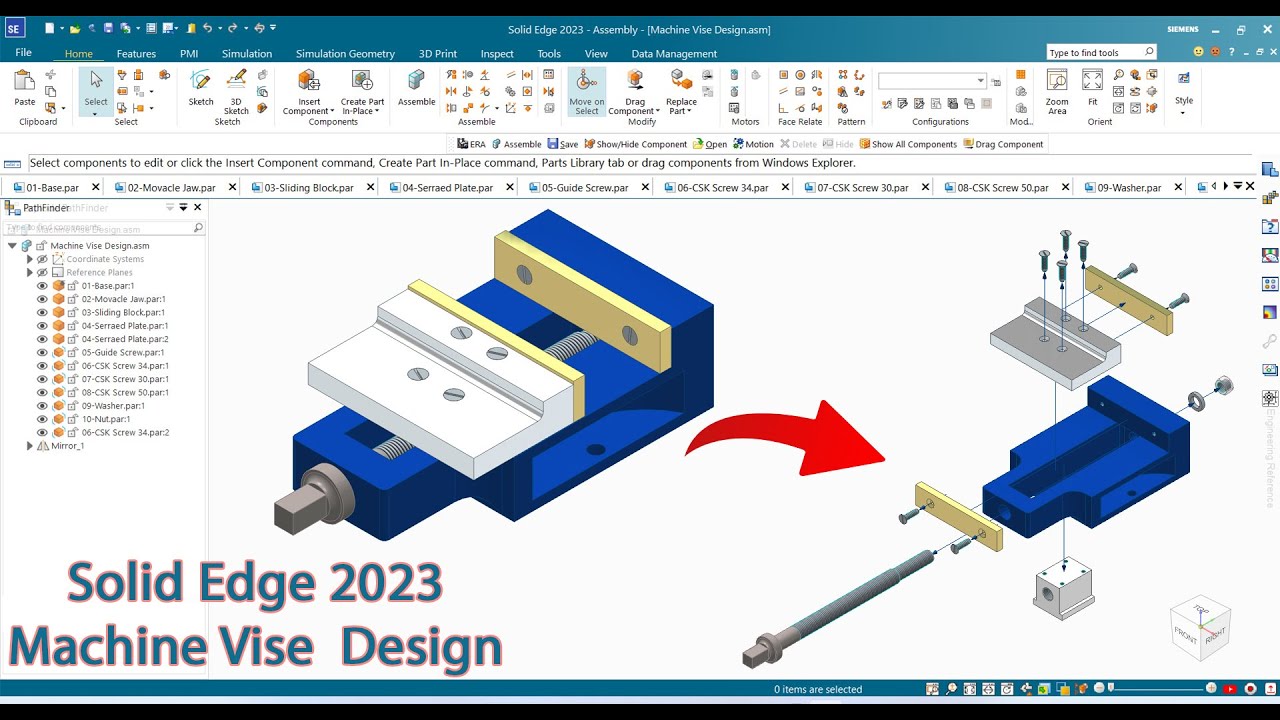Toggle visibility of 02-Movacle Jaw.par:1
The image size is (1280, 720).
(42, 299)
